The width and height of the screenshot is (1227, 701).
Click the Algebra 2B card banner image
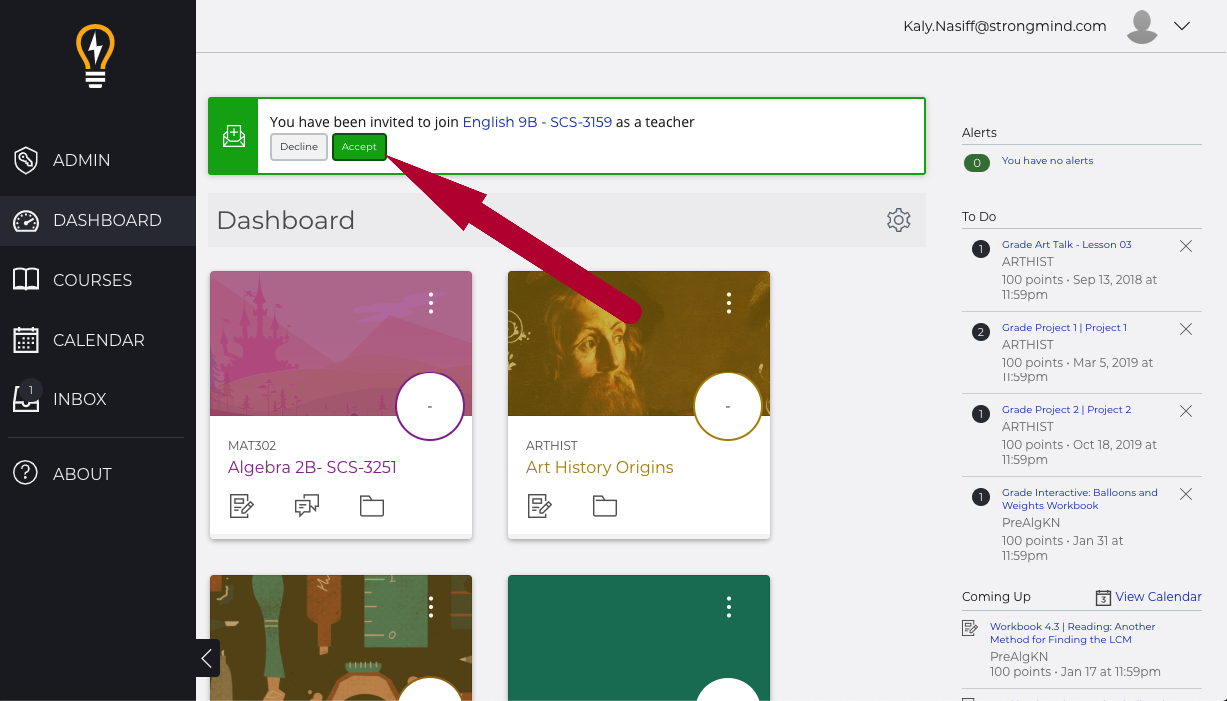(341, 343)
